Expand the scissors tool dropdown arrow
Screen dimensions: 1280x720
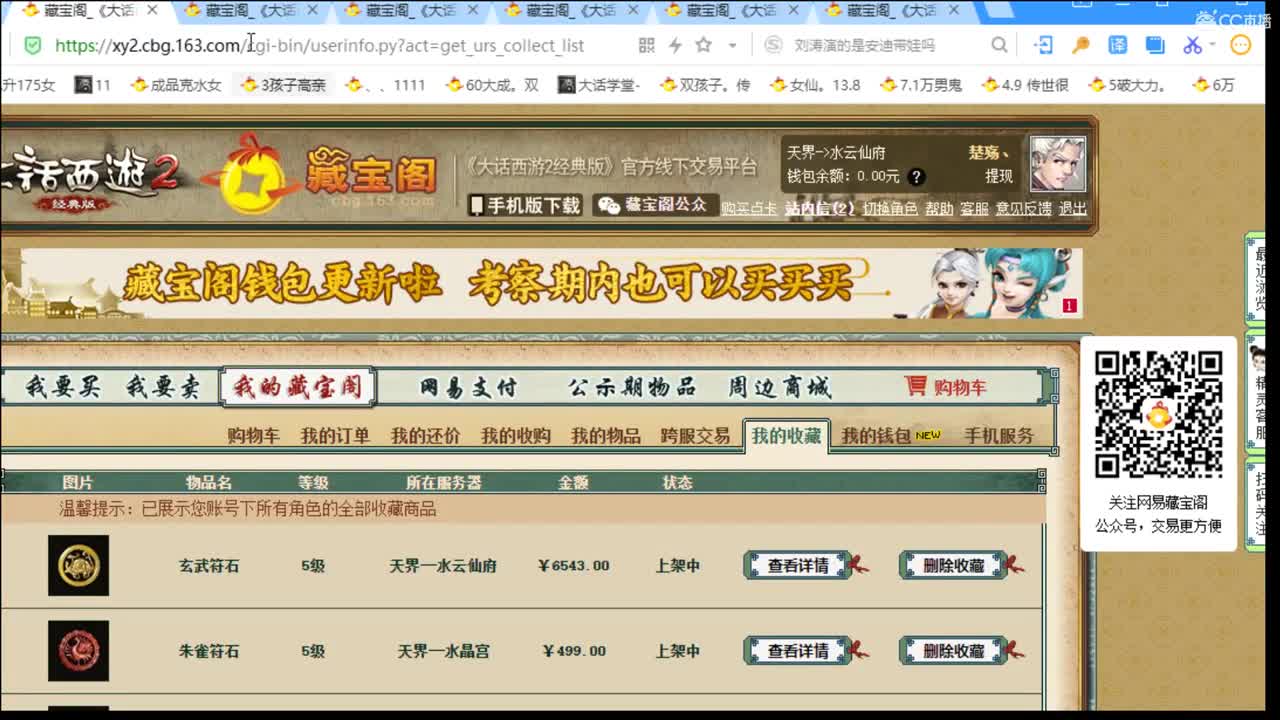[1212, 45]
